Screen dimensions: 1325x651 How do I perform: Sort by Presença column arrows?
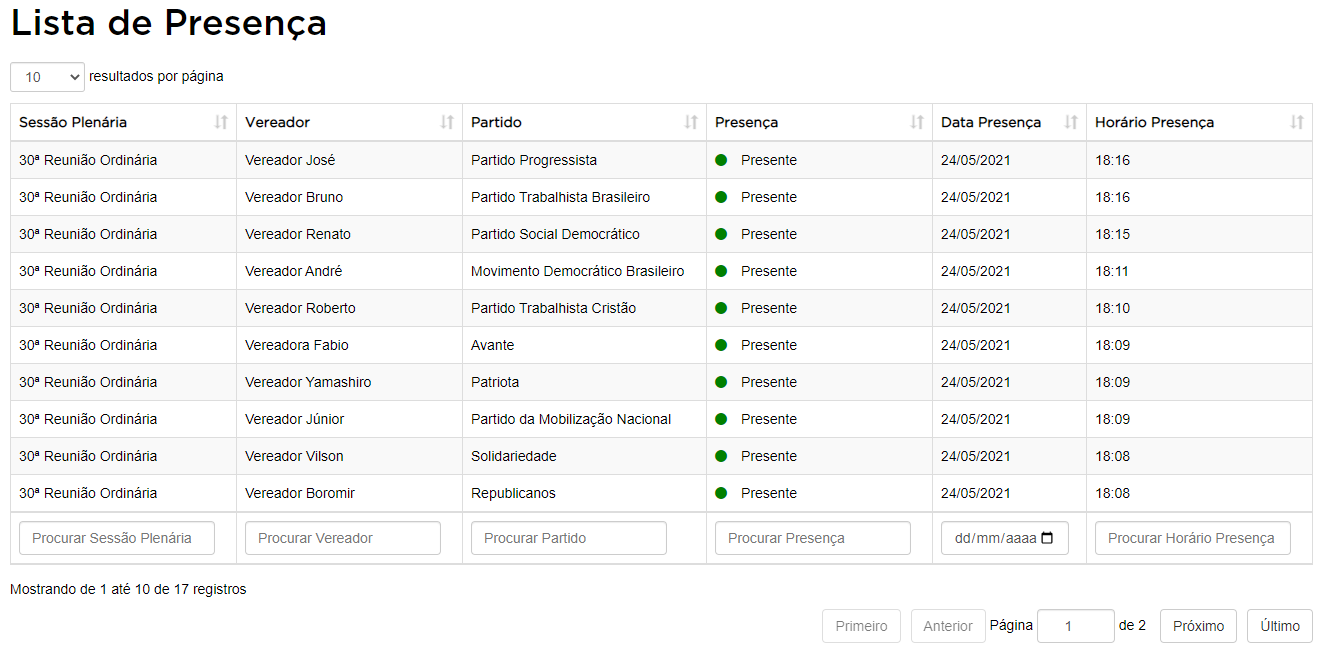click(917, 122)
